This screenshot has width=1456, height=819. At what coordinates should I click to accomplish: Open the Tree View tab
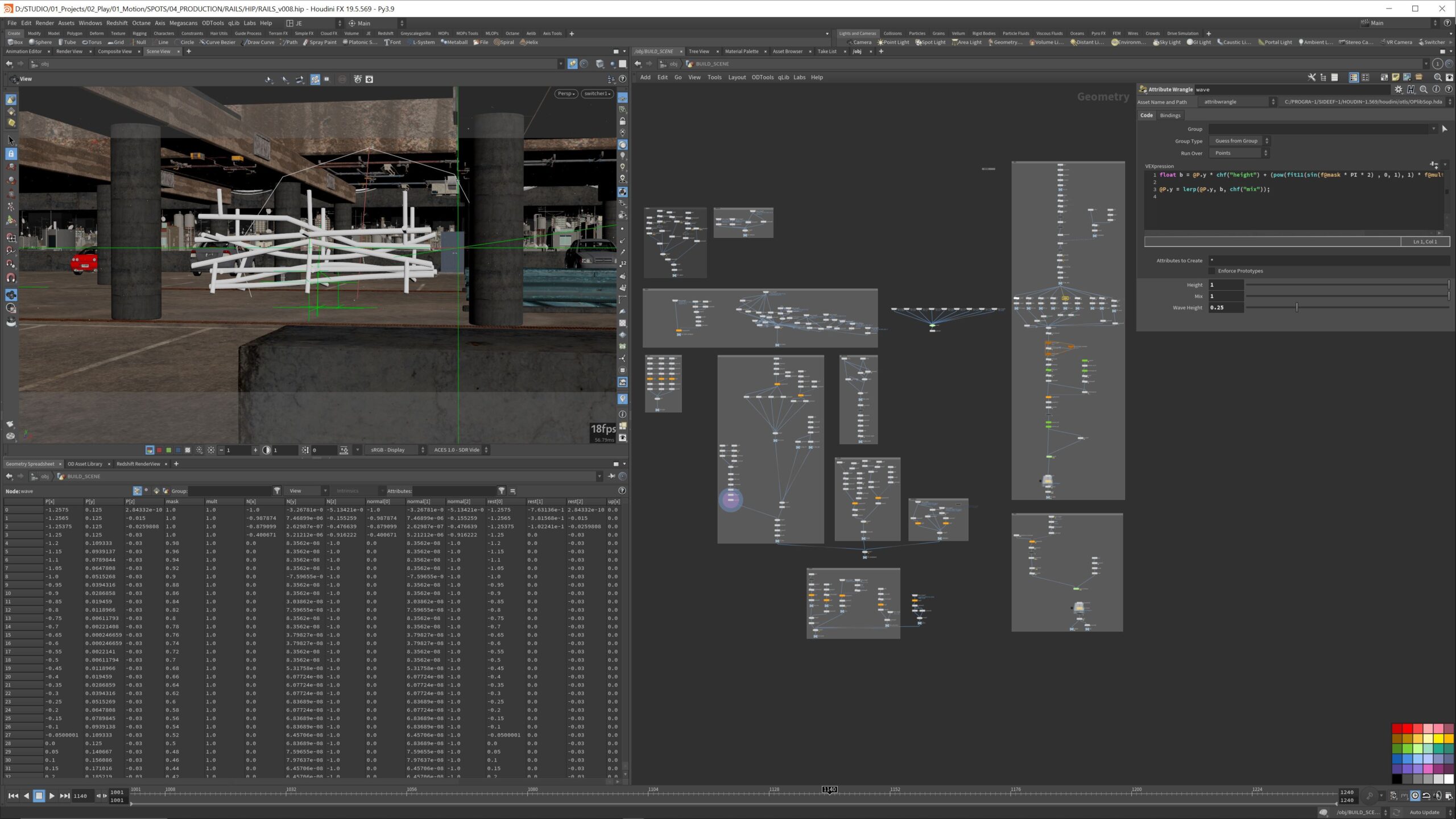tap(698, 51)
